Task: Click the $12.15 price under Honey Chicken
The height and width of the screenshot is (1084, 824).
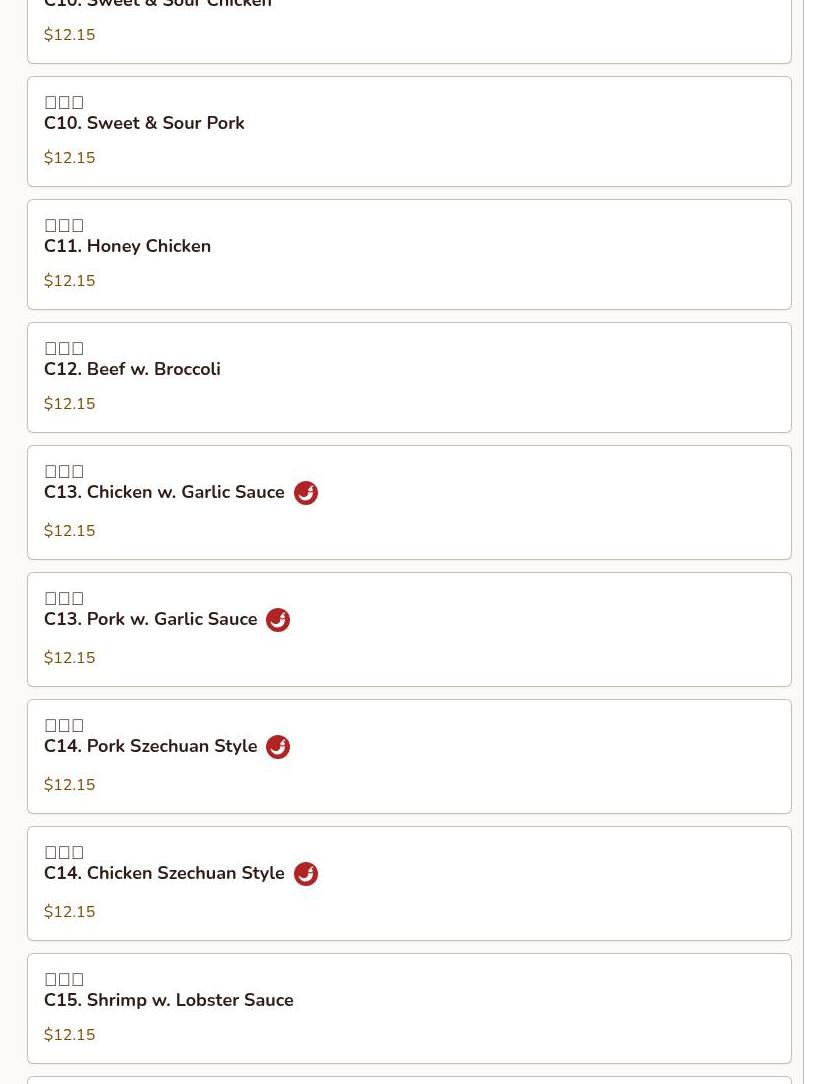Action: point(70,281)
